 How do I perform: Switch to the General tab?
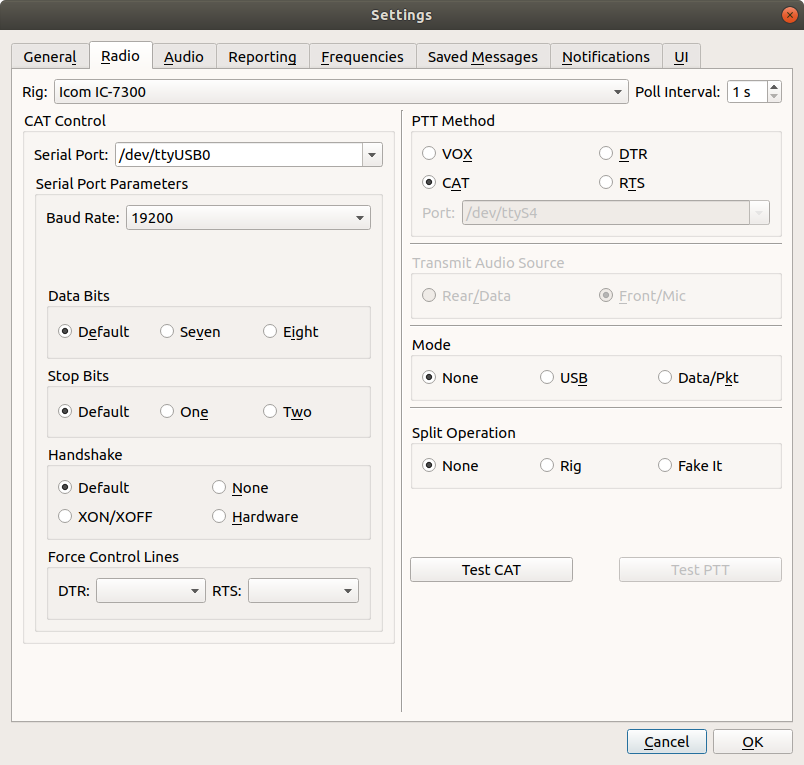tap(50, 56)
